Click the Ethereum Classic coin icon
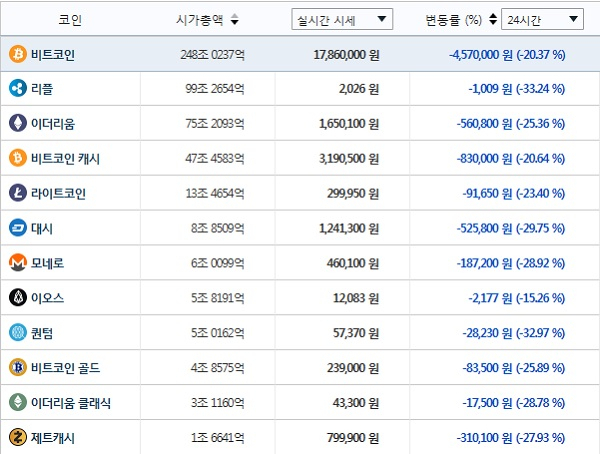The image size is (600, 454). [18, 403]
